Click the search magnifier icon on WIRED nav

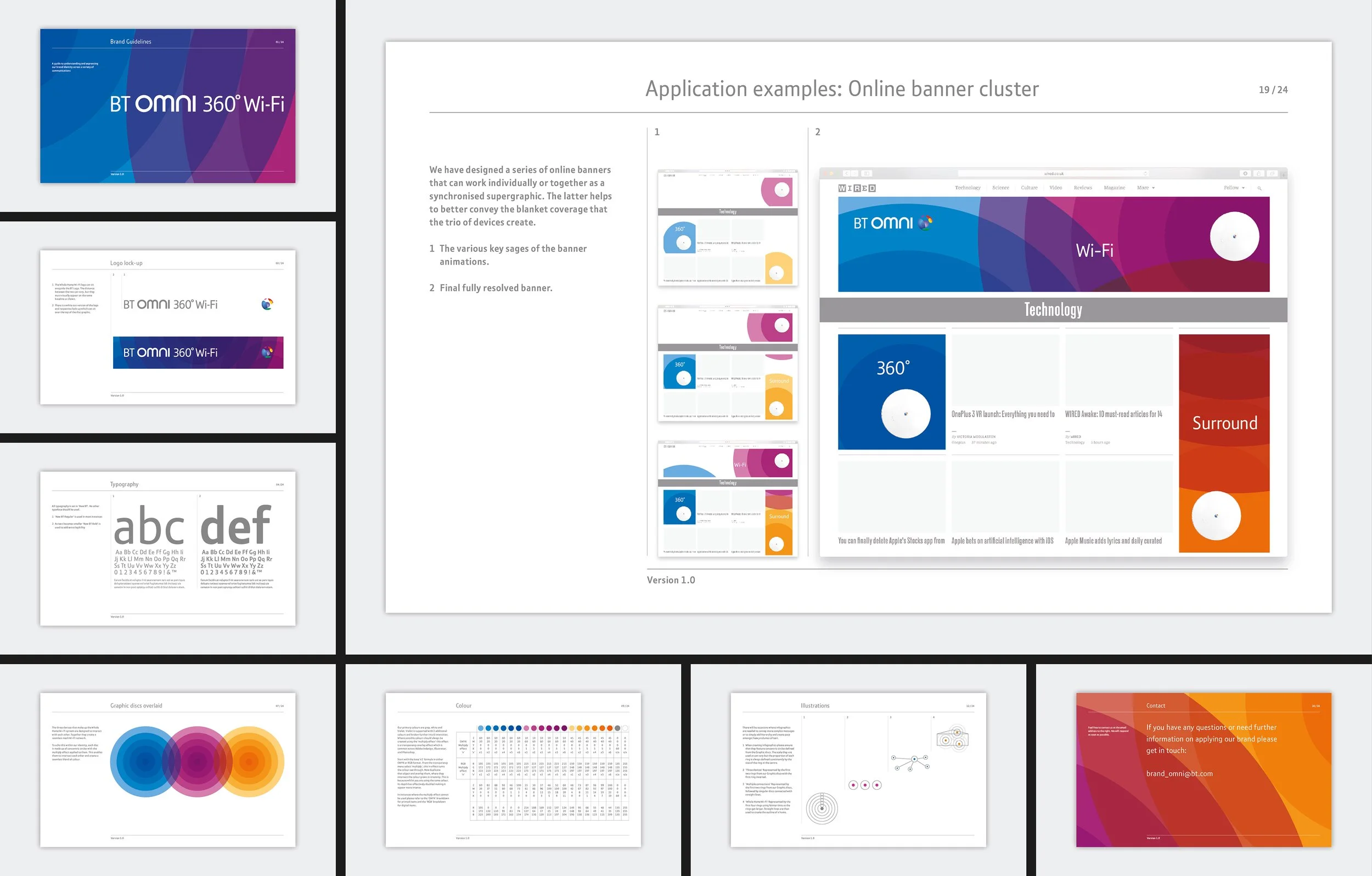point(1259,188)
